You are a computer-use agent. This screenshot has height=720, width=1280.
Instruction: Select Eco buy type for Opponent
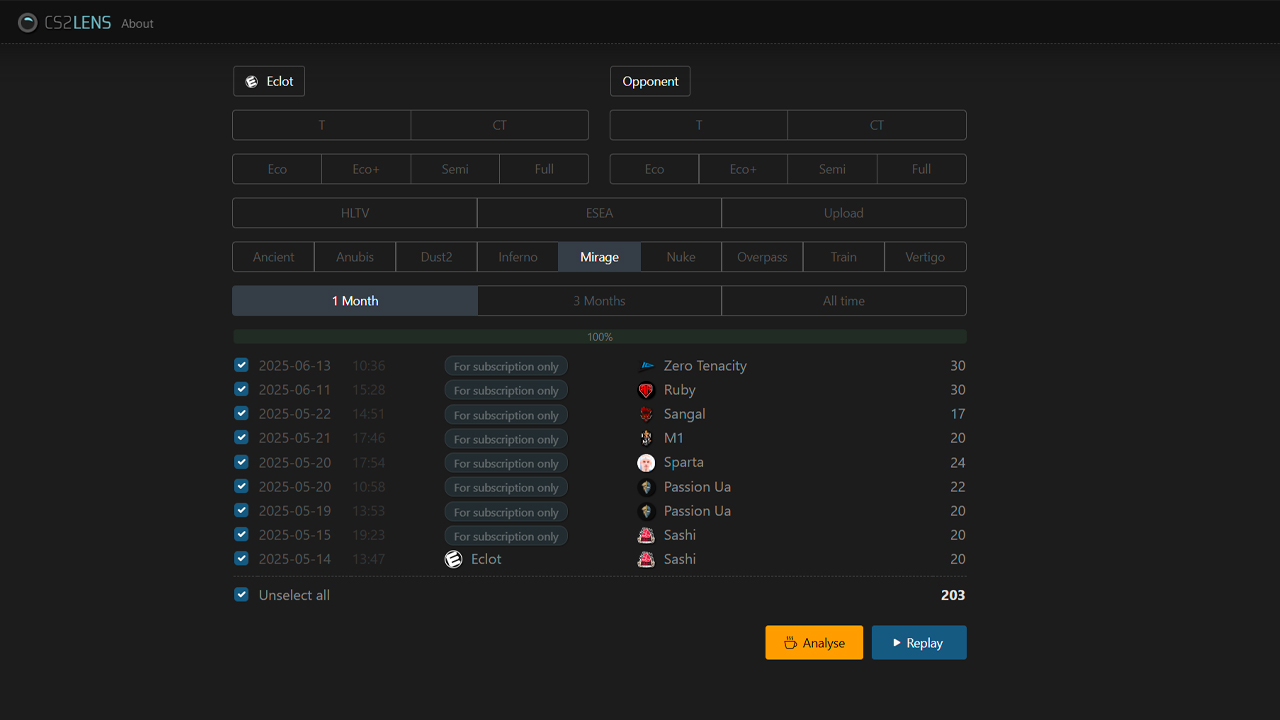tap(654, 169)
